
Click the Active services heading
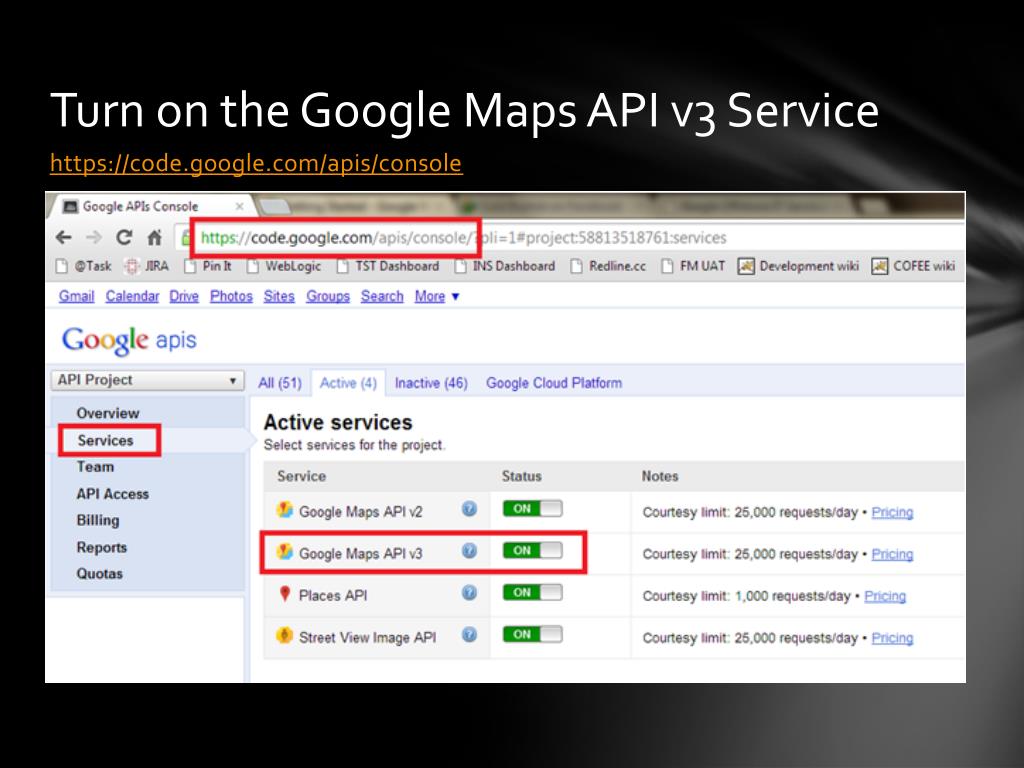[338, 423]
